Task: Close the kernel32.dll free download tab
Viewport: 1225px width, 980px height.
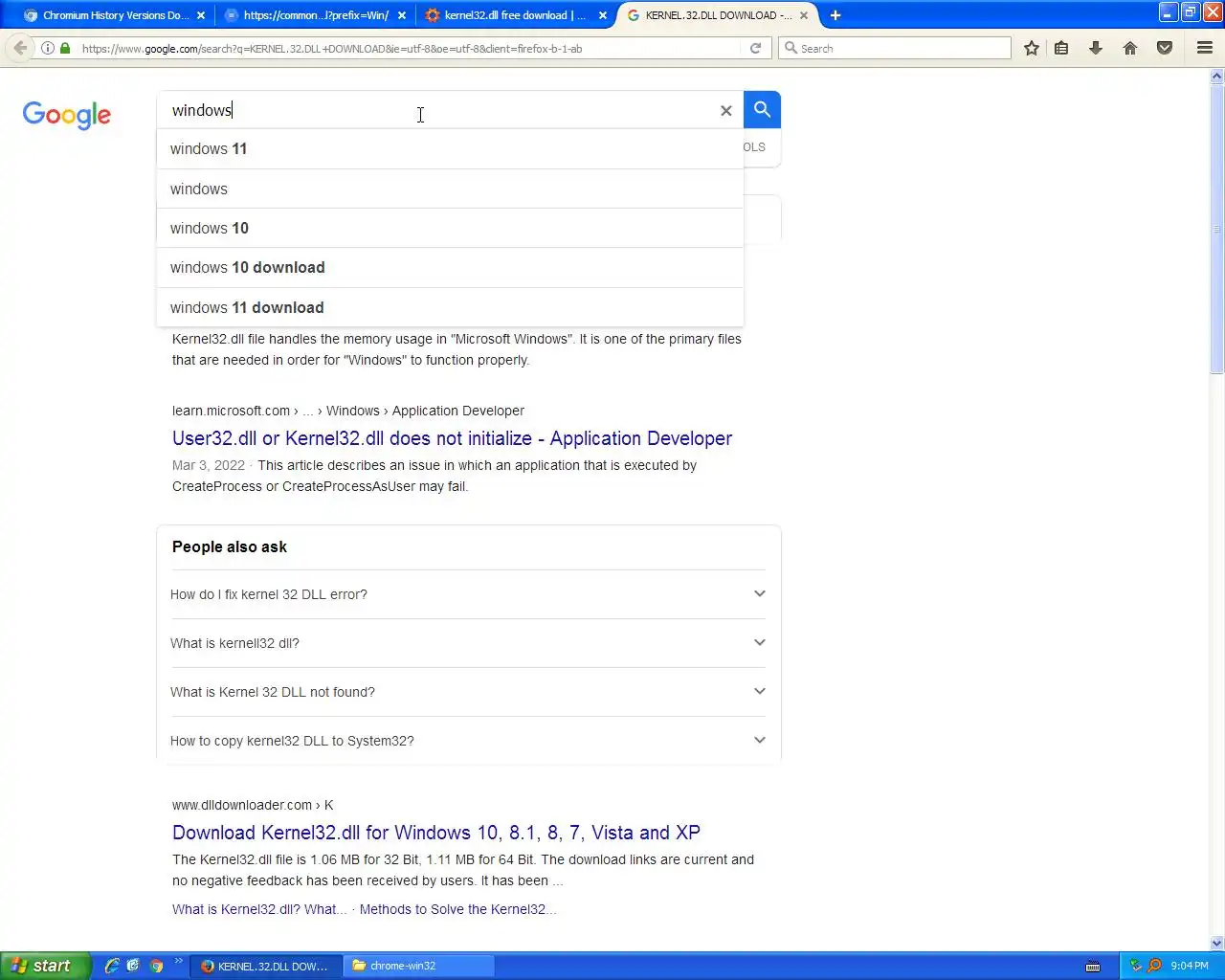Action: click(603, 15)
